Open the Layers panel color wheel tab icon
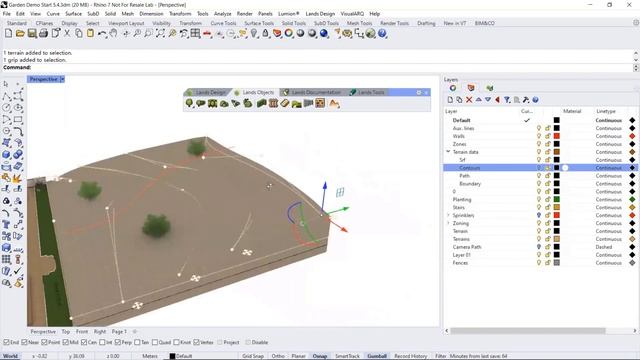 453,88
